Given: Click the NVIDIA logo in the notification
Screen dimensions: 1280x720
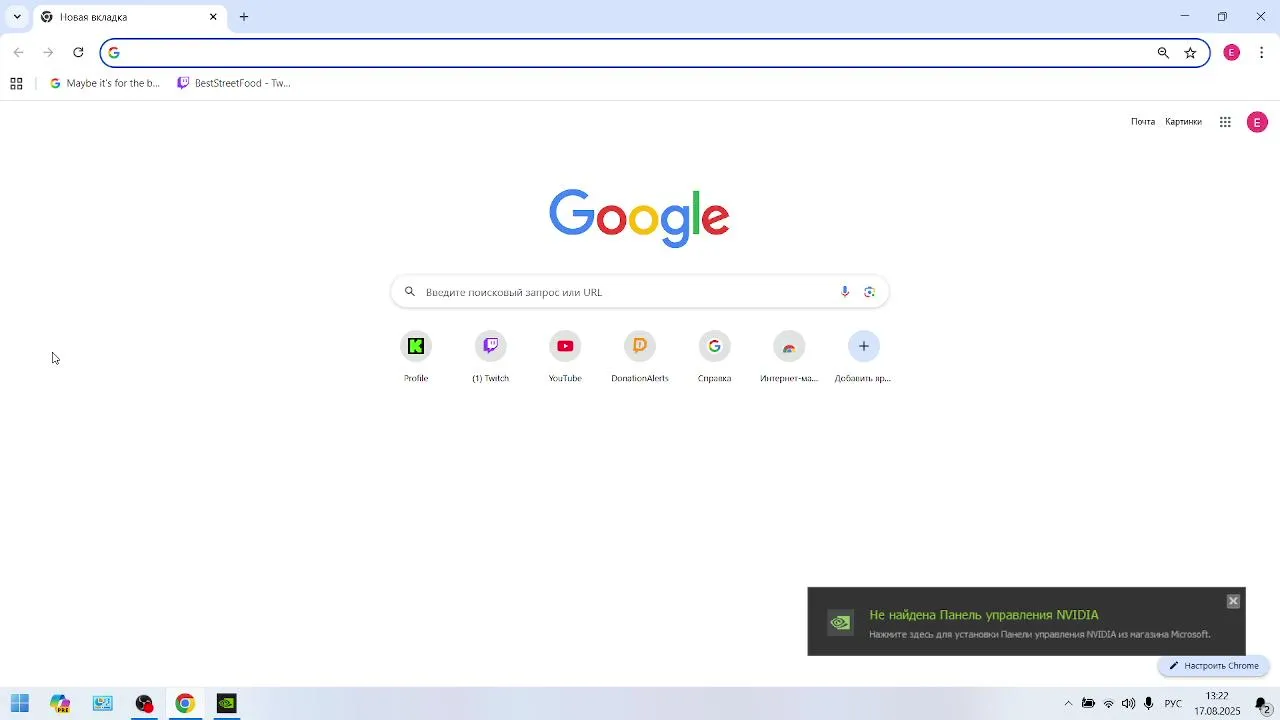Looking at the screenshot, I should tap(840, 623).
